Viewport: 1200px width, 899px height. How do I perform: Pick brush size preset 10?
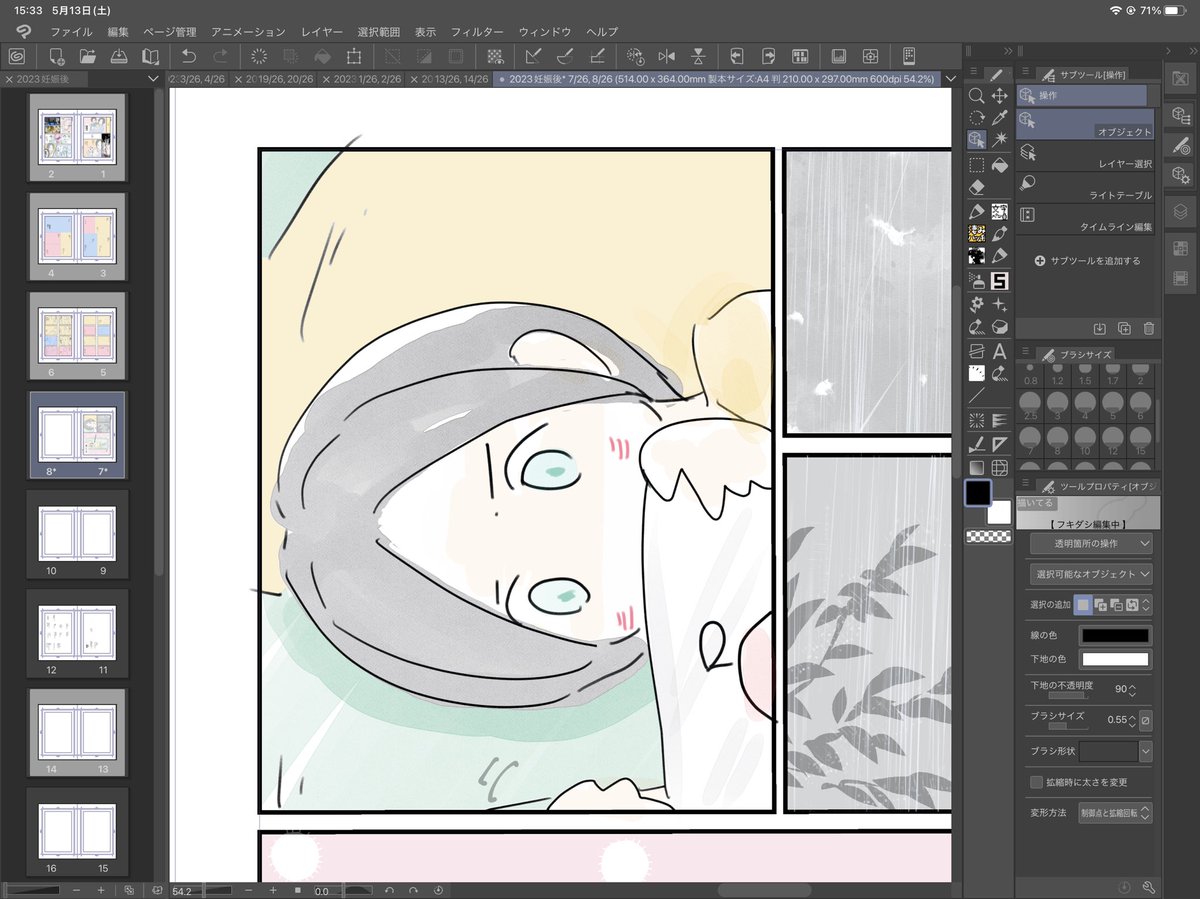(x=1084, y=441)
